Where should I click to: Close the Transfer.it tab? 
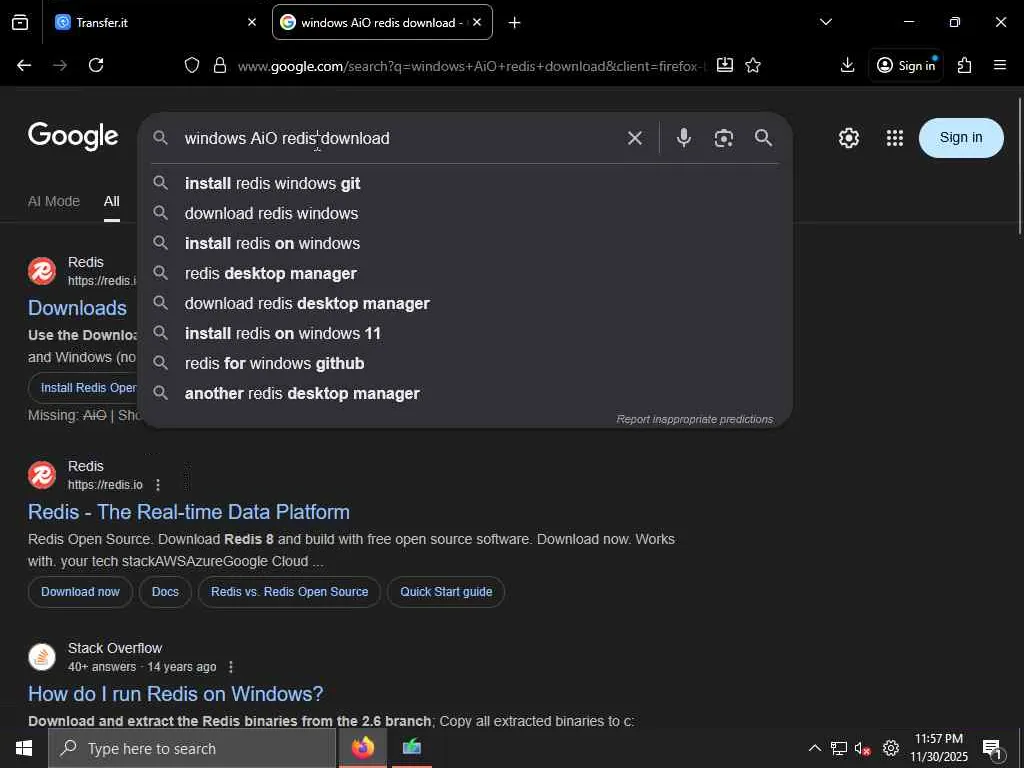pos(252,22)
